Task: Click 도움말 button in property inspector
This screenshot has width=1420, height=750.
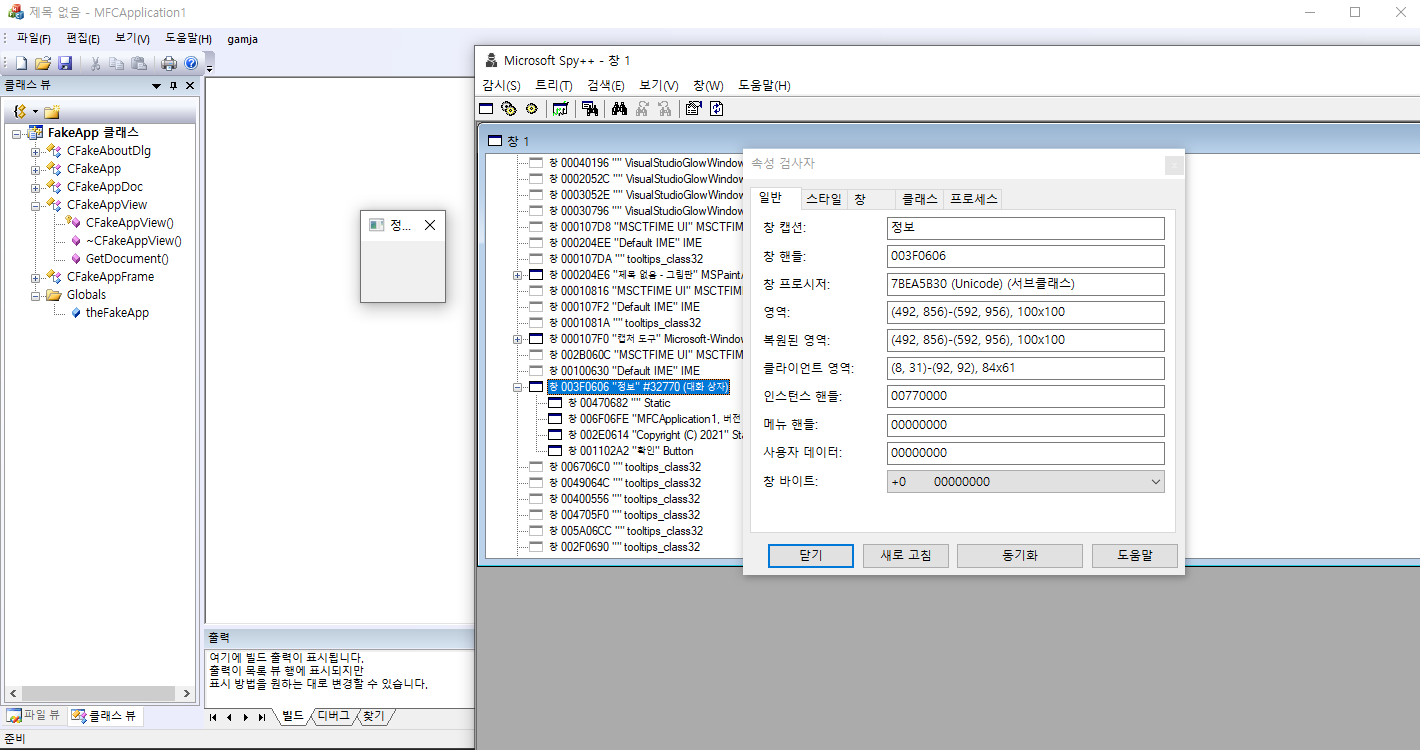Action: point(1134,556)
